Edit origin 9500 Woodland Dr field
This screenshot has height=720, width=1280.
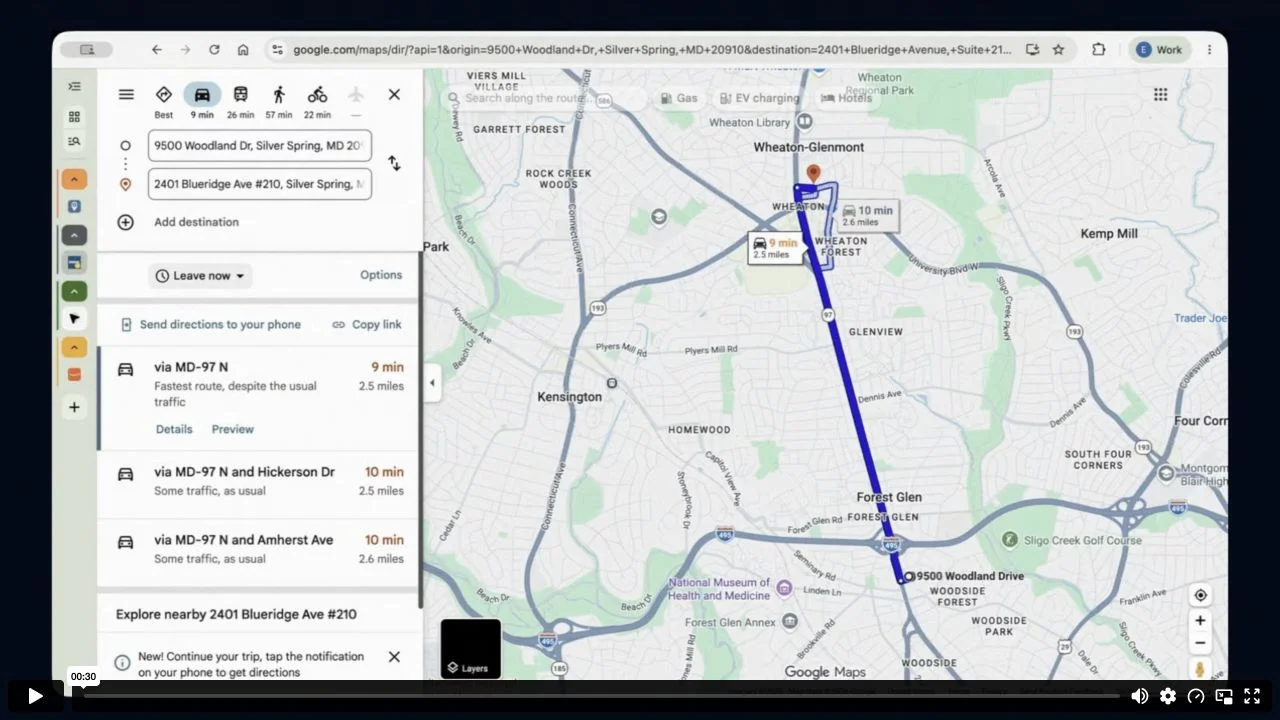(260, 146)
